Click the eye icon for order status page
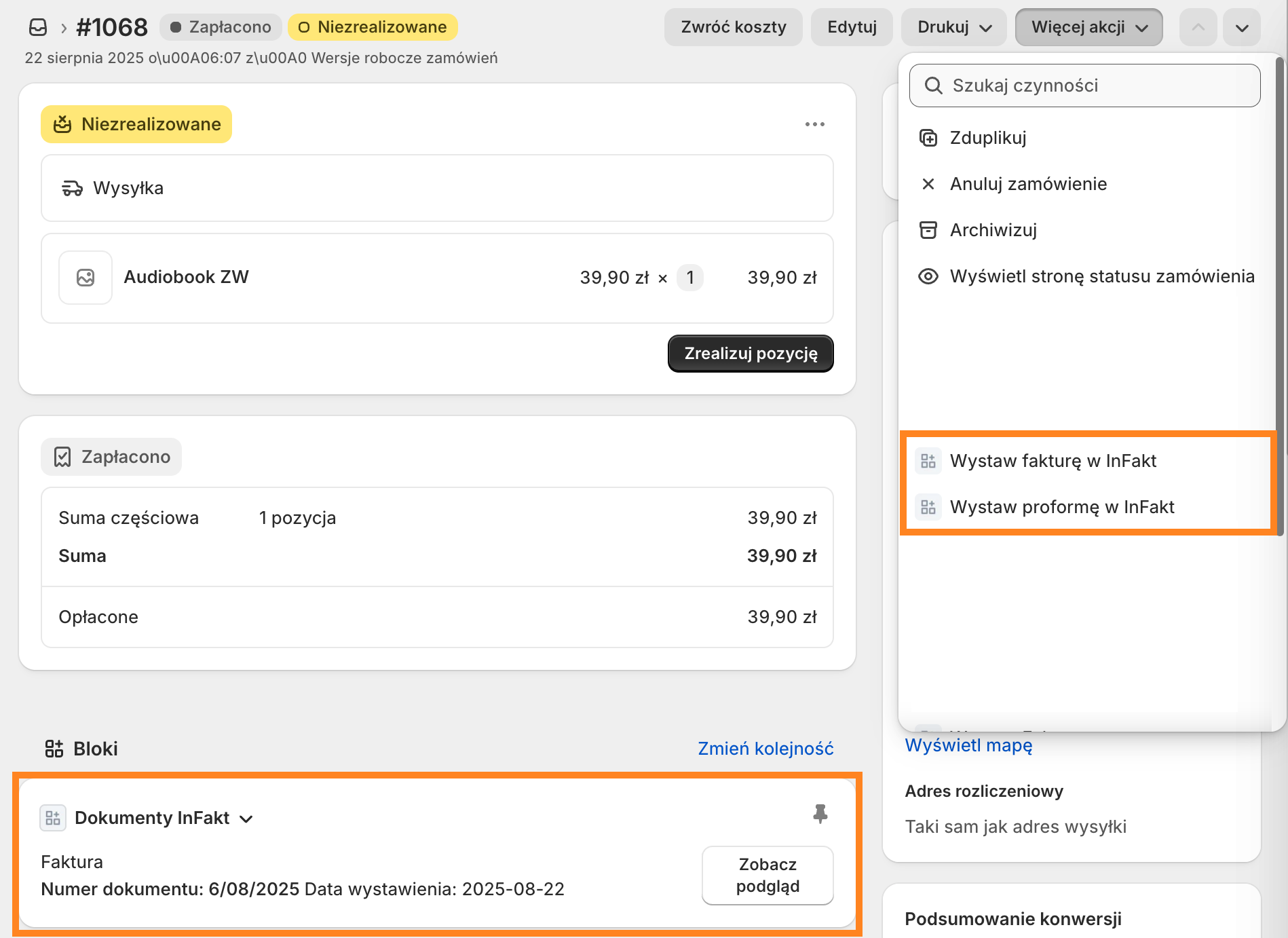 coord(928,276)
